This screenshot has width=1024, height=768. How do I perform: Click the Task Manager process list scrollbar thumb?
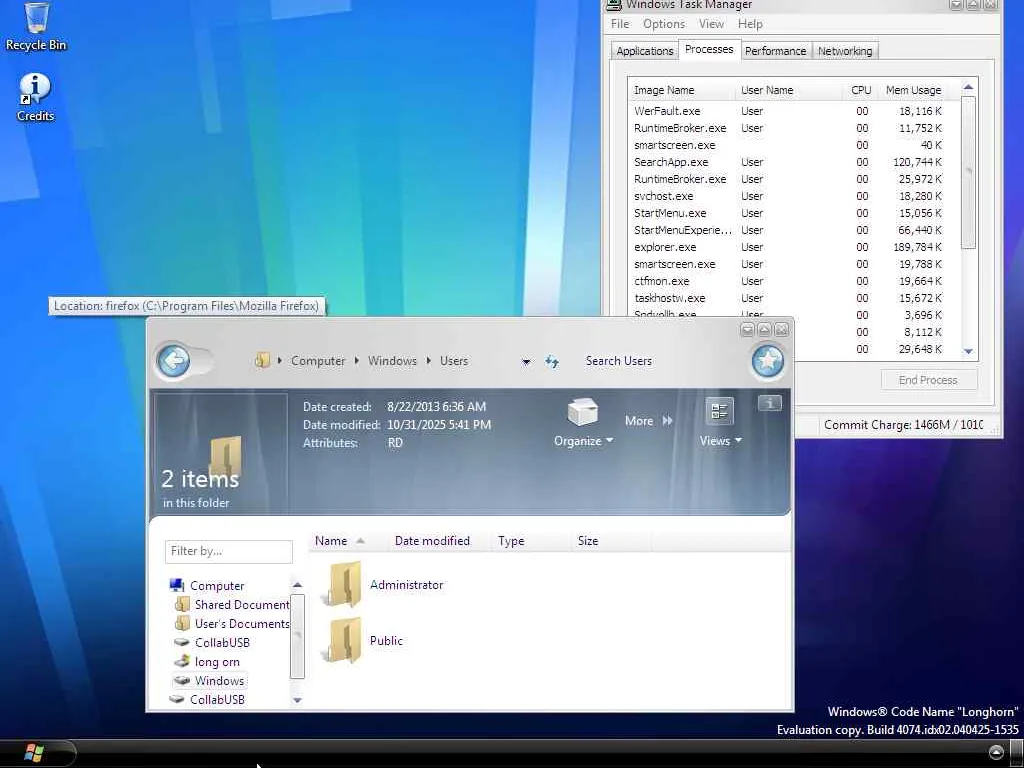tap(968, 172)
